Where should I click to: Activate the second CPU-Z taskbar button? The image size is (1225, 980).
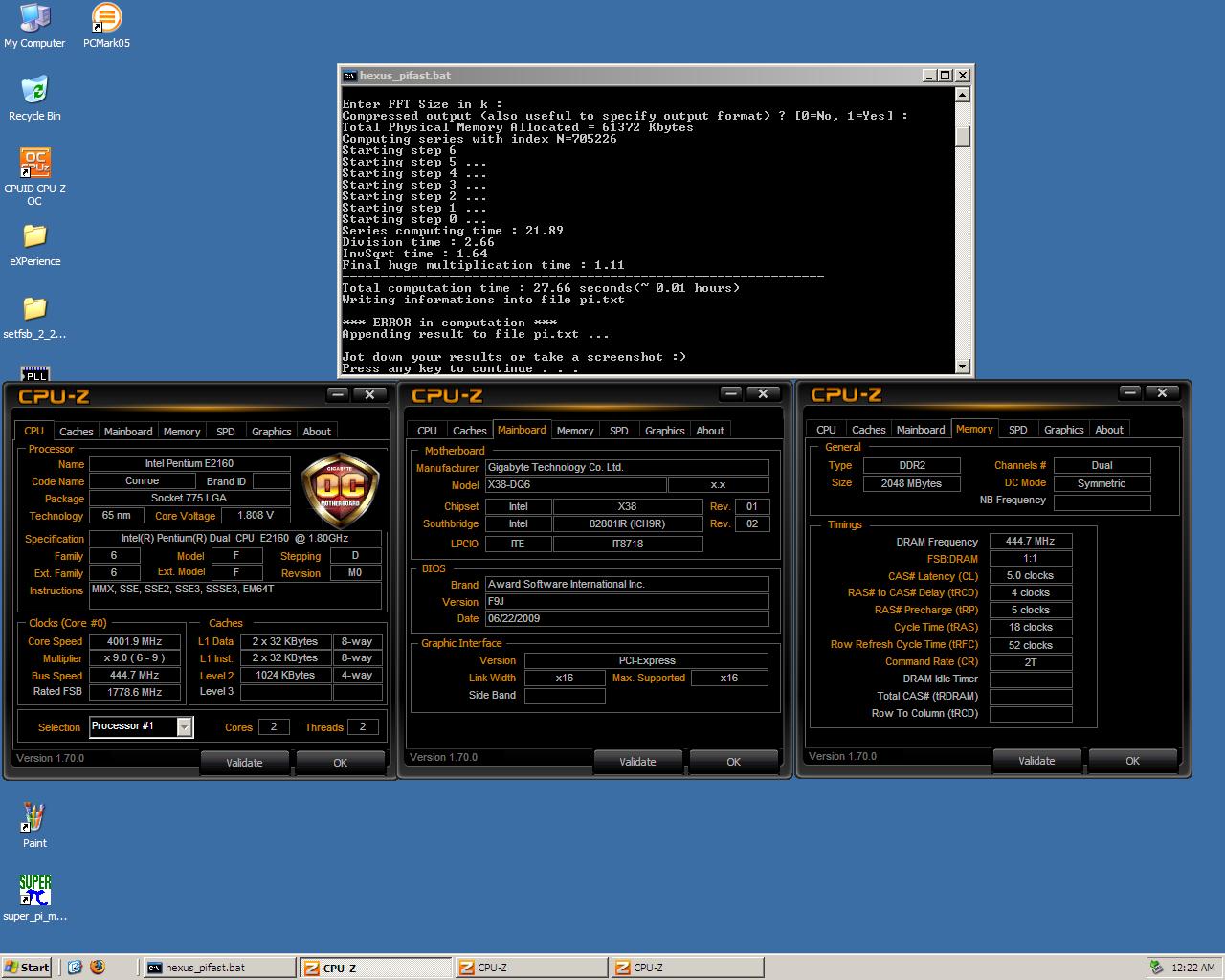tap(530, 968)
